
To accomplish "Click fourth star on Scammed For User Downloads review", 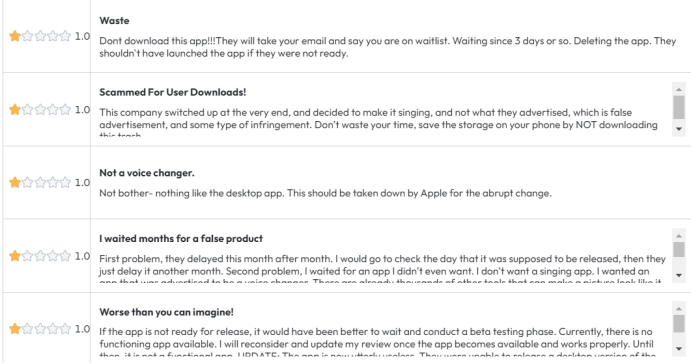I will pos(53,109).
